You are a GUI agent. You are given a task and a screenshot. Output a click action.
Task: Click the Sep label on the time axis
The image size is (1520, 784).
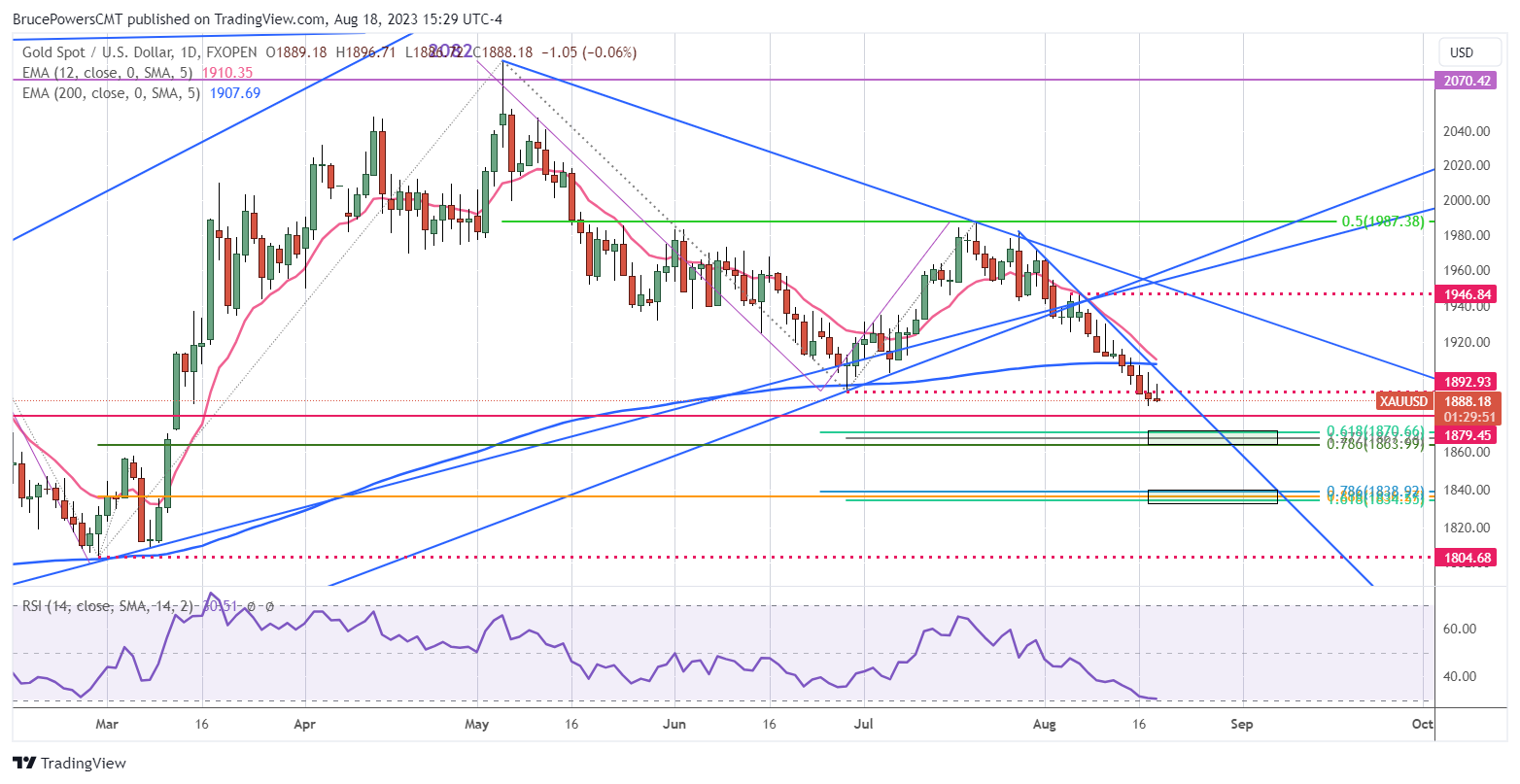click(1240, 724)
